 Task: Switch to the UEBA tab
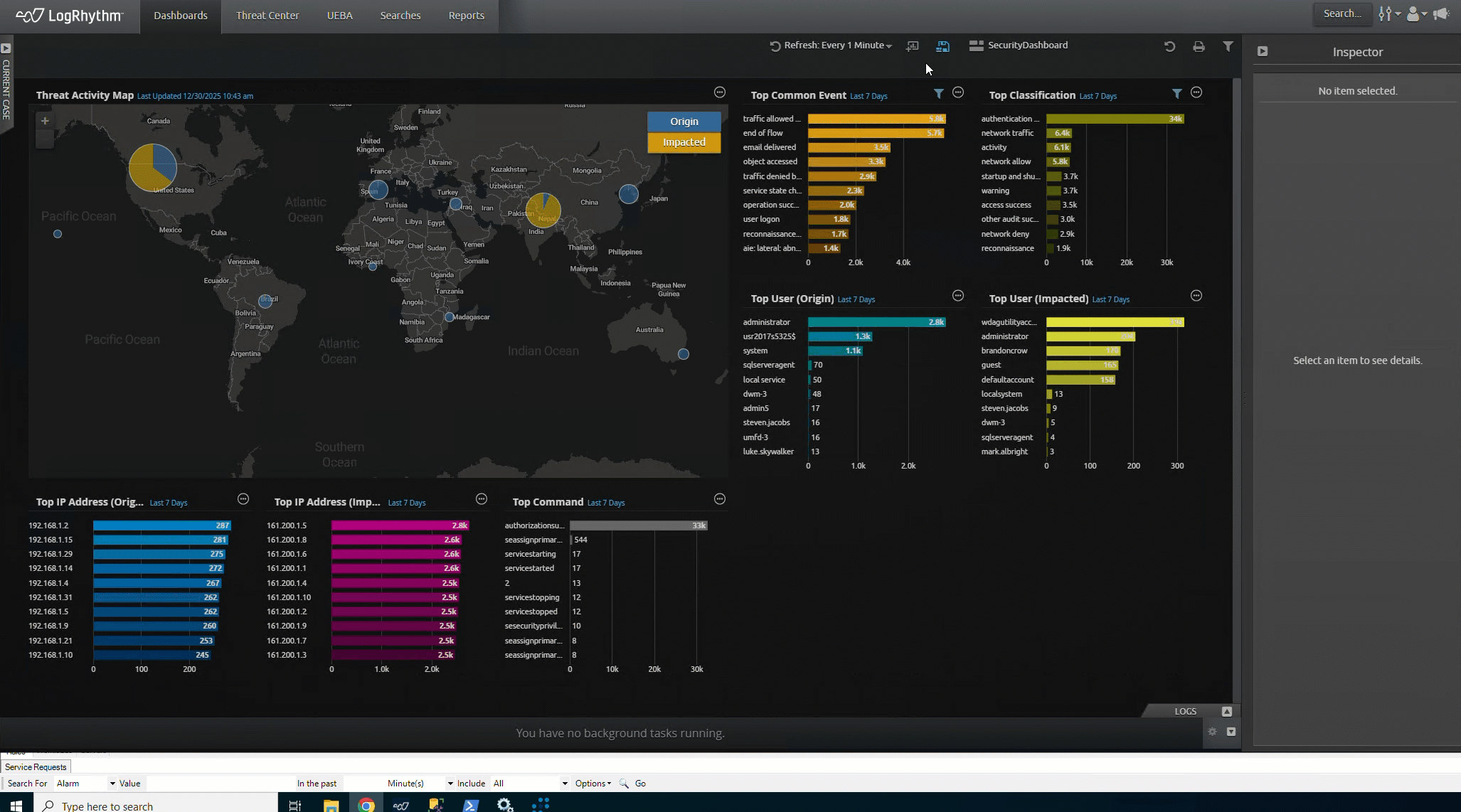click(340, 15)
